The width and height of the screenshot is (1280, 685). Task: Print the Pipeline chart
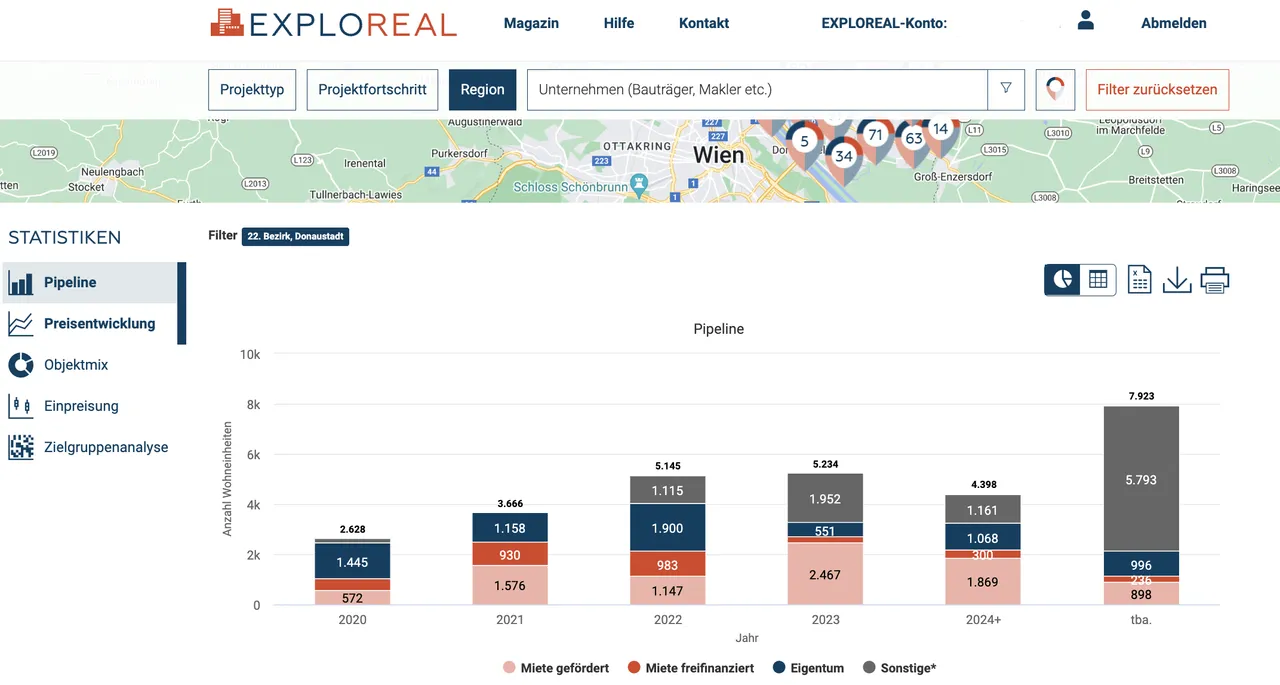click(1214, 280)
